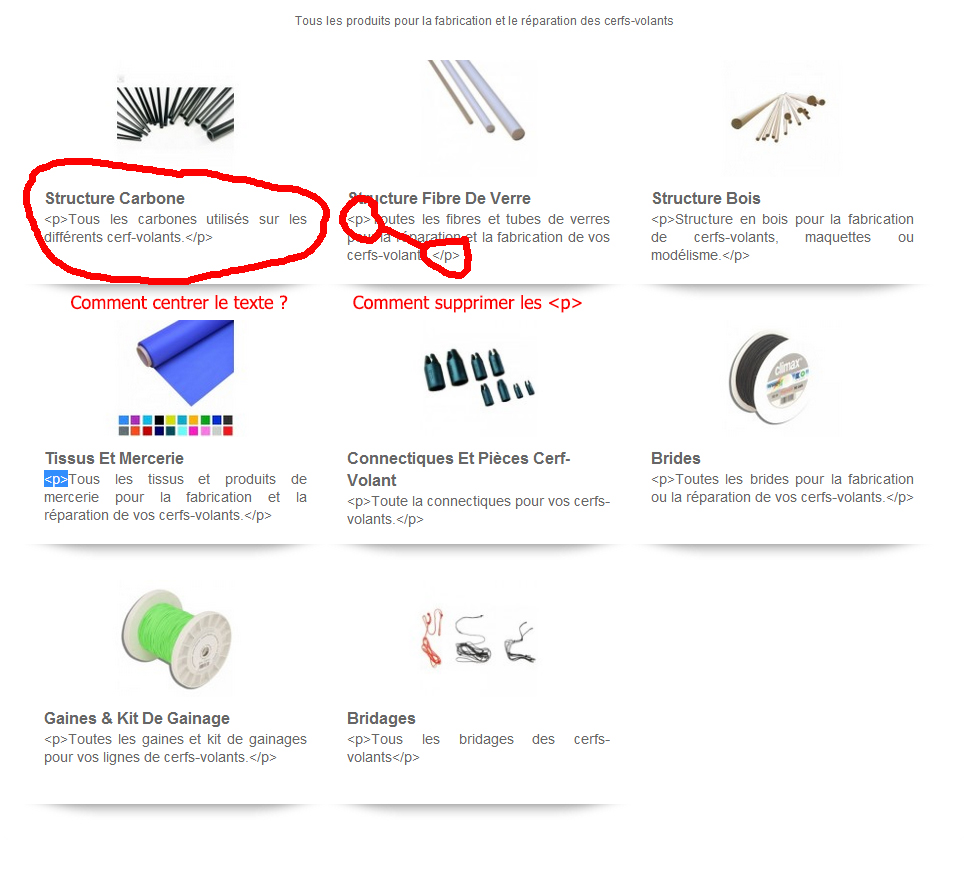The width and height of the screenshot is (975, 889).
Task: Visit the Bridages category link
Action: click(x=381, y=718)
